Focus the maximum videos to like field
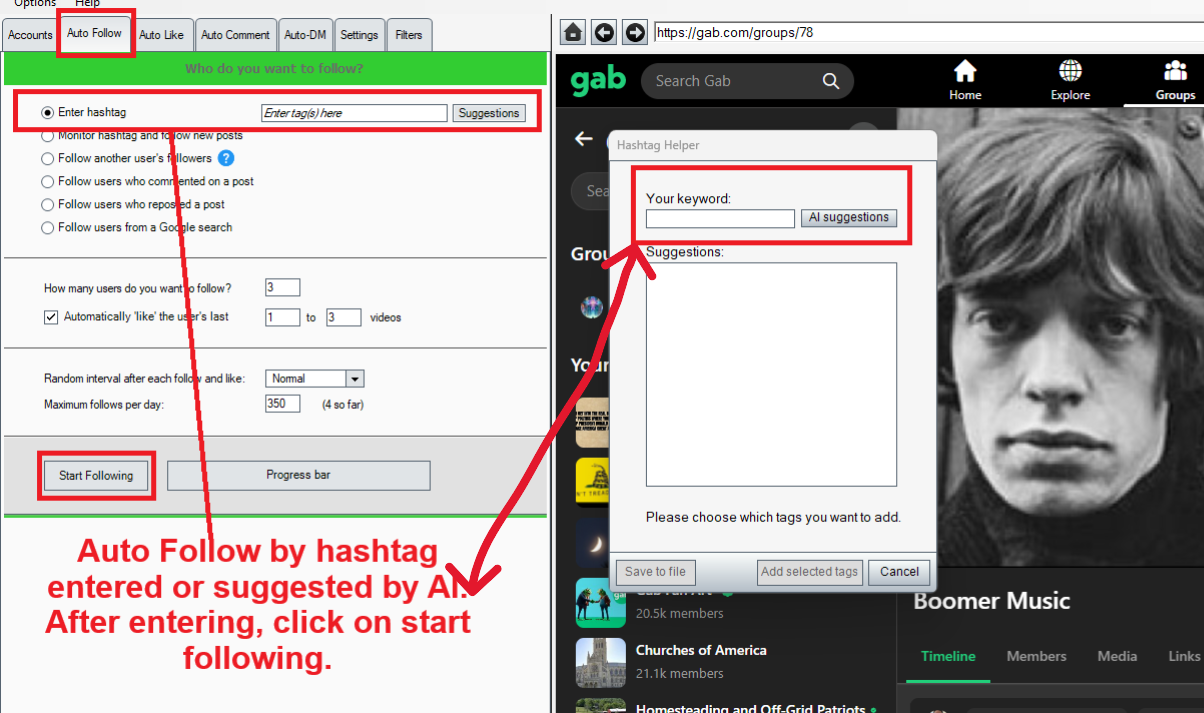 pos(344,318)
